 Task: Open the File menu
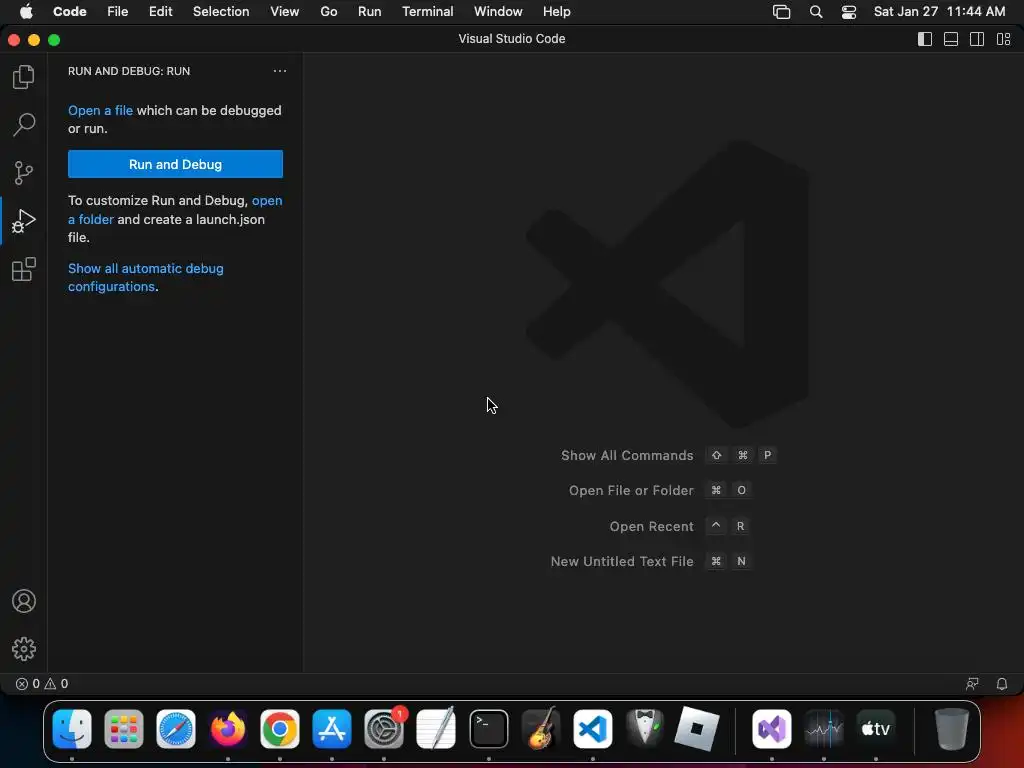(x=118, y=12)
